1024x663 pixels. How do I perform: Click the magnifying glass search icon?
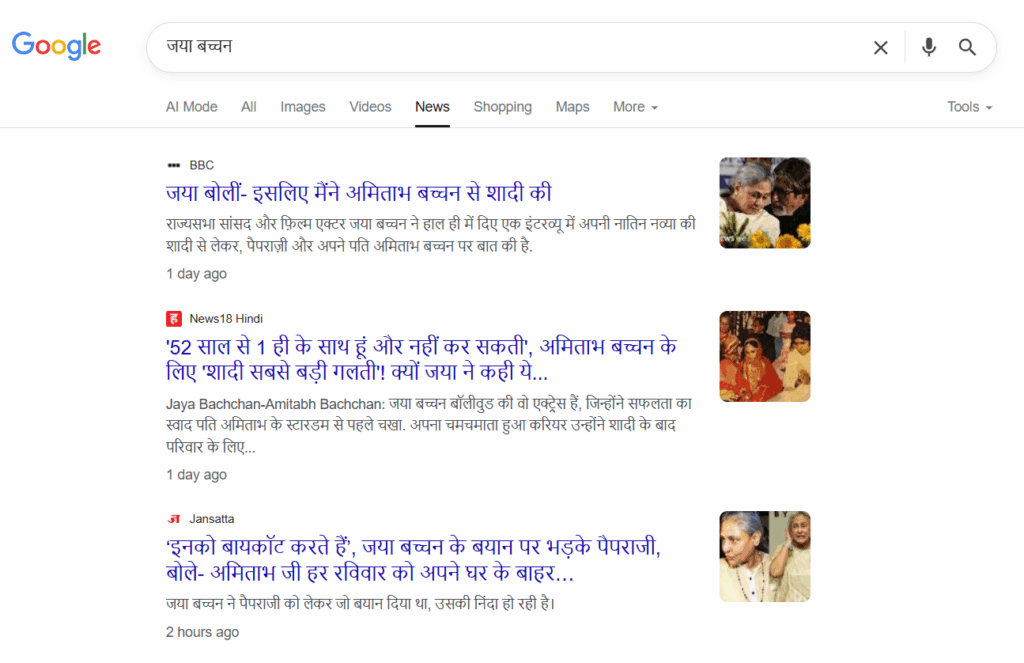click(x=967, y=47)
